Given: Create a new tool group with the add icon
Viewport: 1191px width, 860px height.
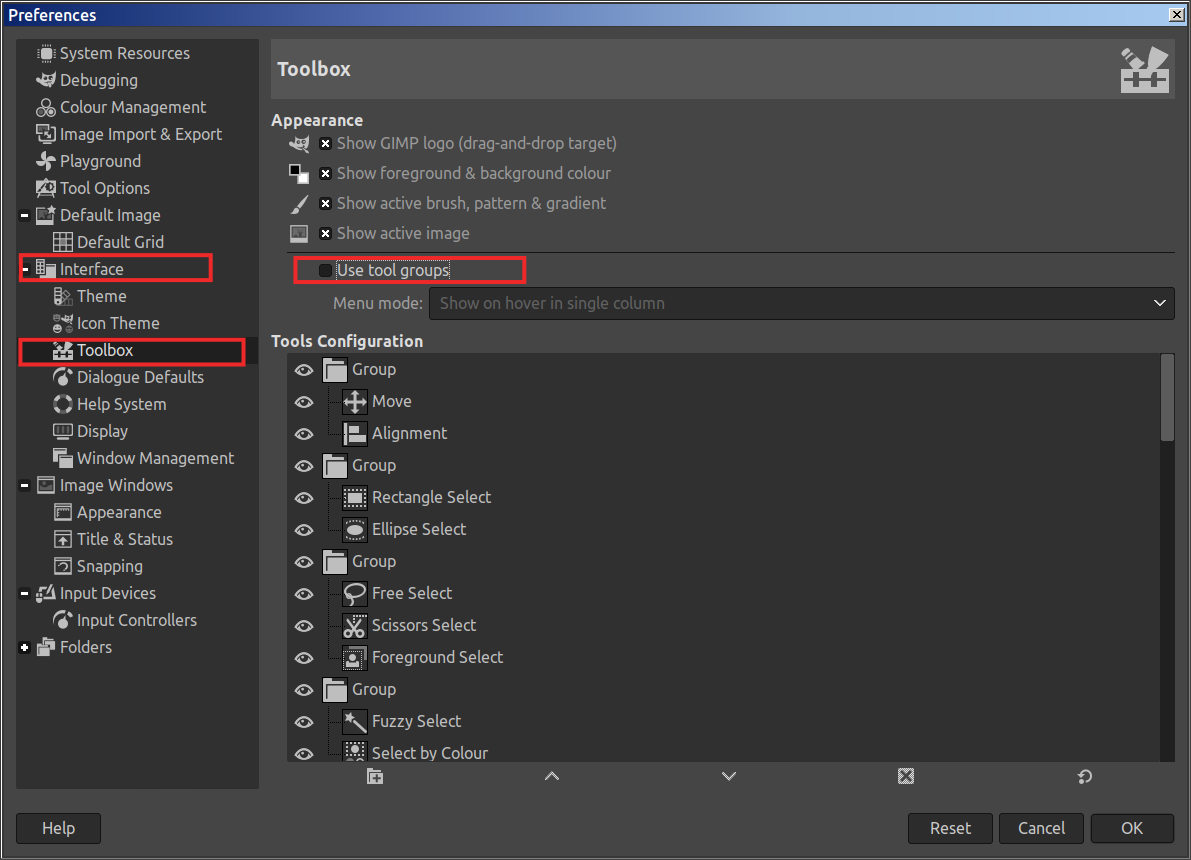Looking at the screenshot, I should [x=375, y=775].
